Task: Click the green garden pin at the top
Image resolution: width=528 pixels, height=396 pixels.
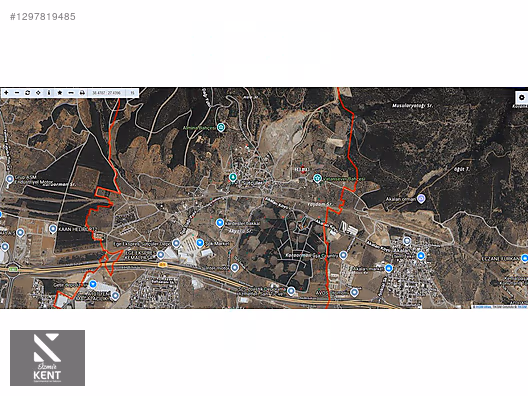Action: (x=221, y=127)
